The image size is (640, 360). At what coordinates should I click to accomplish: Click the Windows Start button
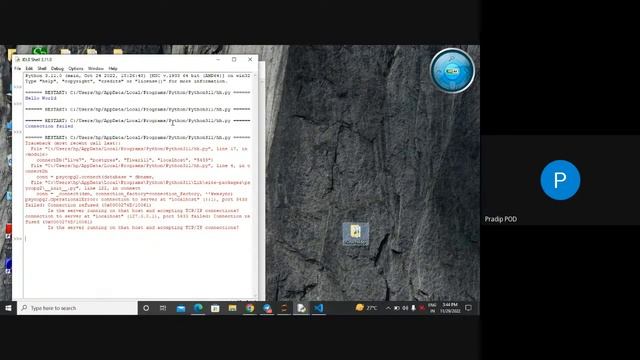(x=8, y=308)
